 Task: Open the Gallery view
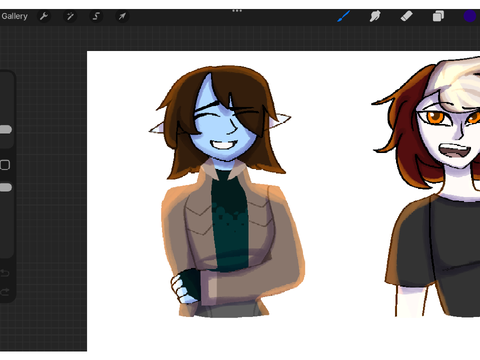coord(14,16)
